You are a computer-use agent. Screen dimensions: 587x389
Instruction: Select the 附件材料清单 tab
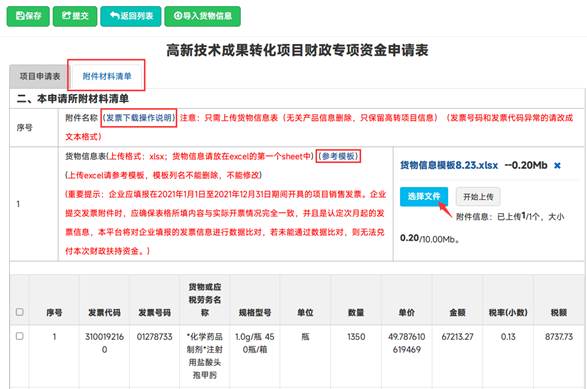tap(107, 76)
